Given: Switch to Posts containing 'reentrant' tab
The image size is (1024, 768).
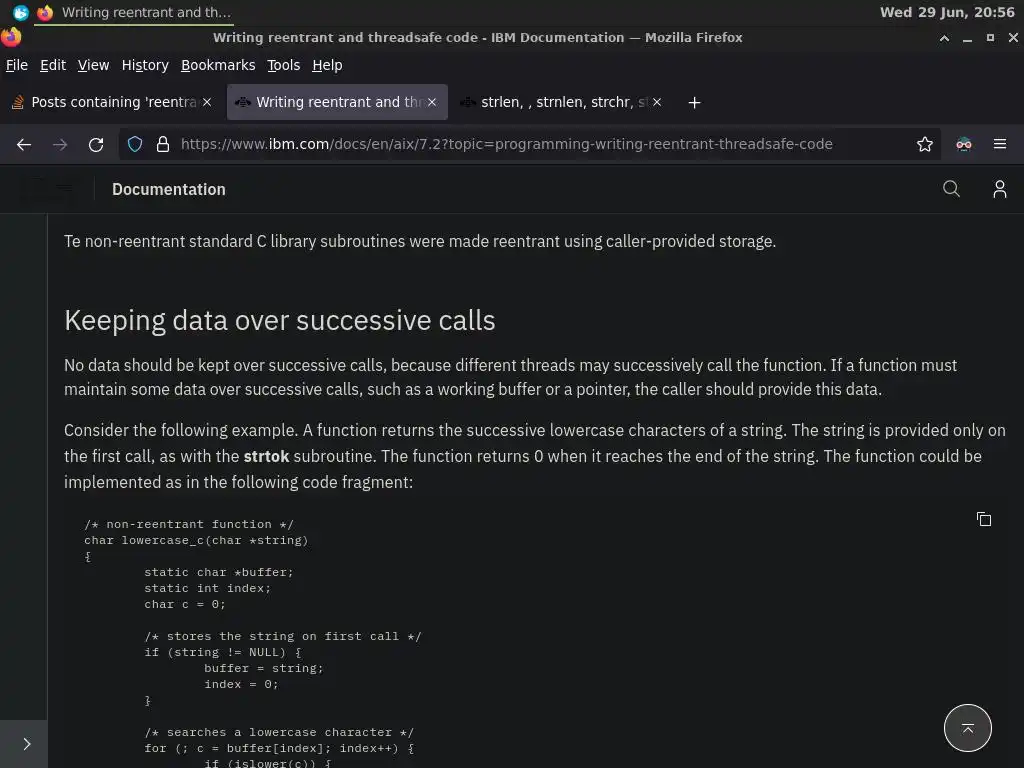Looking at the screenshot, I should point(110,102).
